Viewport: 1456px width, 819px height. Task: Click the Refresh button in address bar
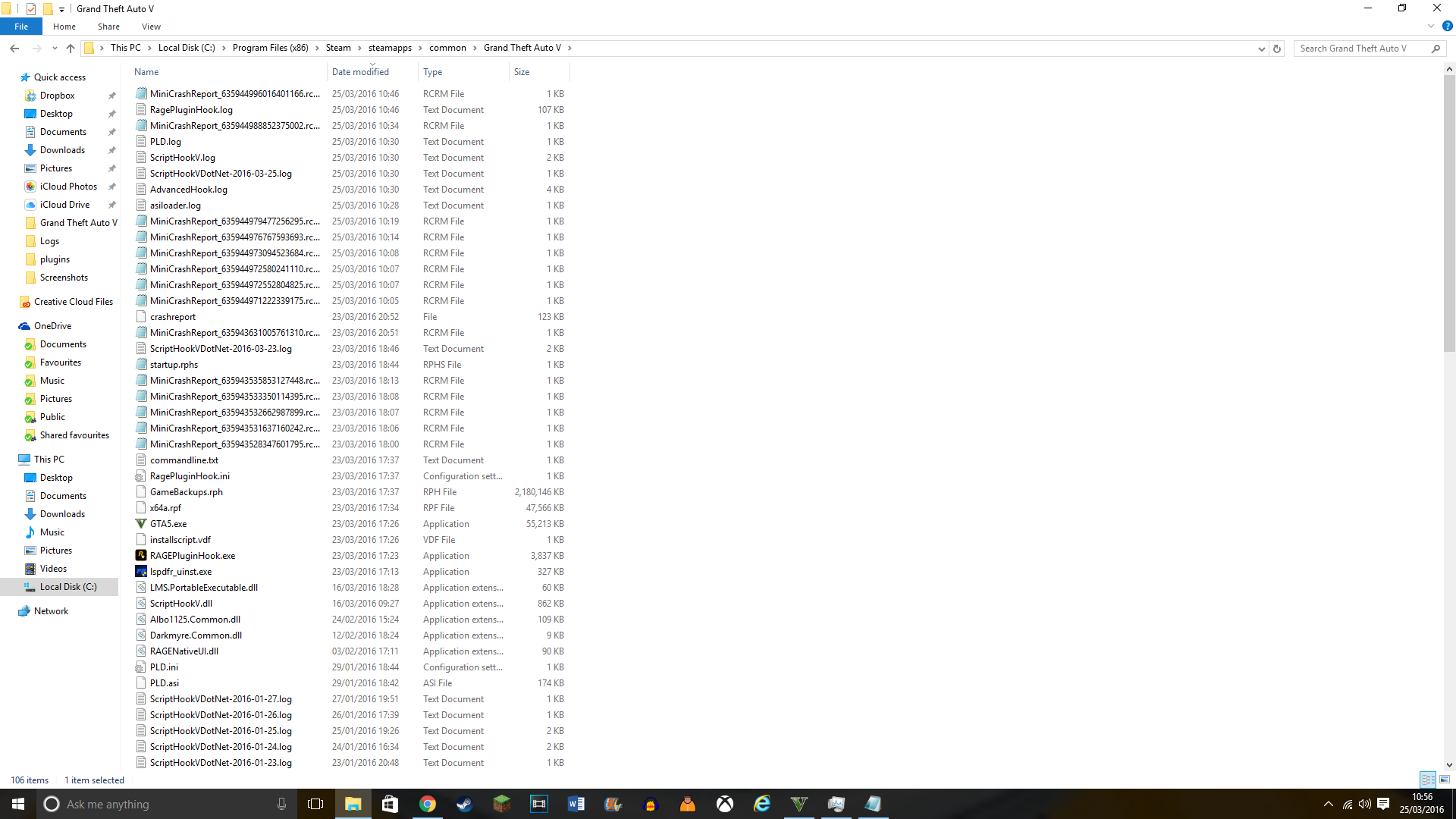pos(1277,49)
